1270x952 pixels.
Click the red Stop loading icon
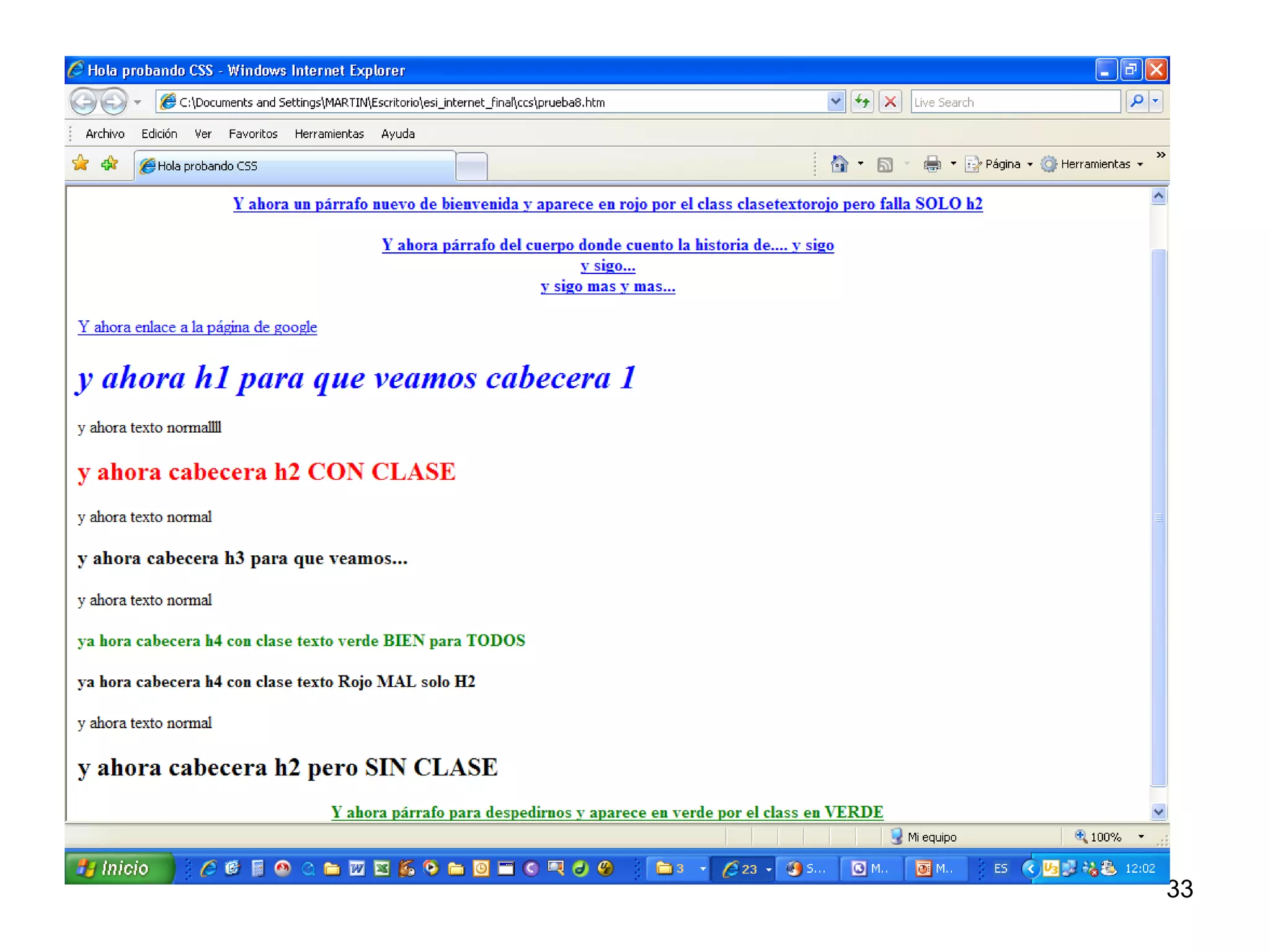[890, 102]
